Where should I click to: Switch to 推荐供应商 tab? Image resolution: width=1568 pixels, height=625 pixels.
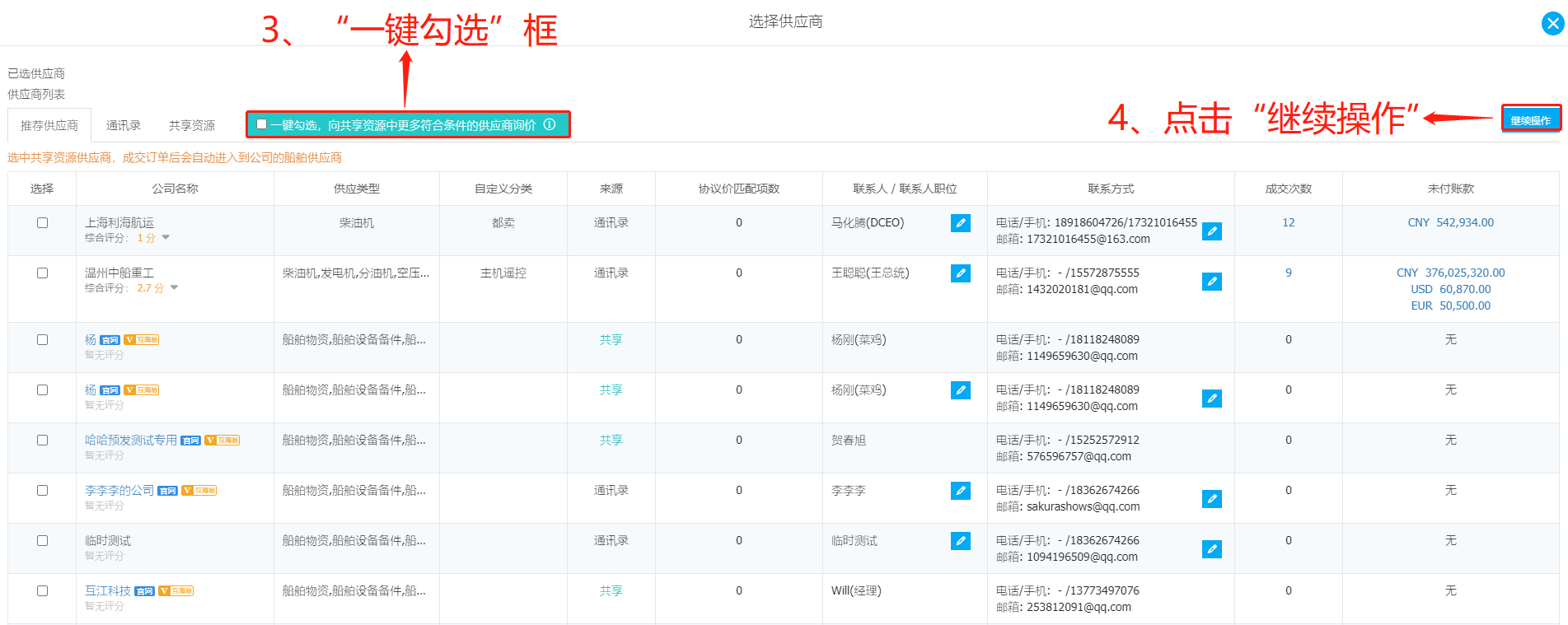49,125
